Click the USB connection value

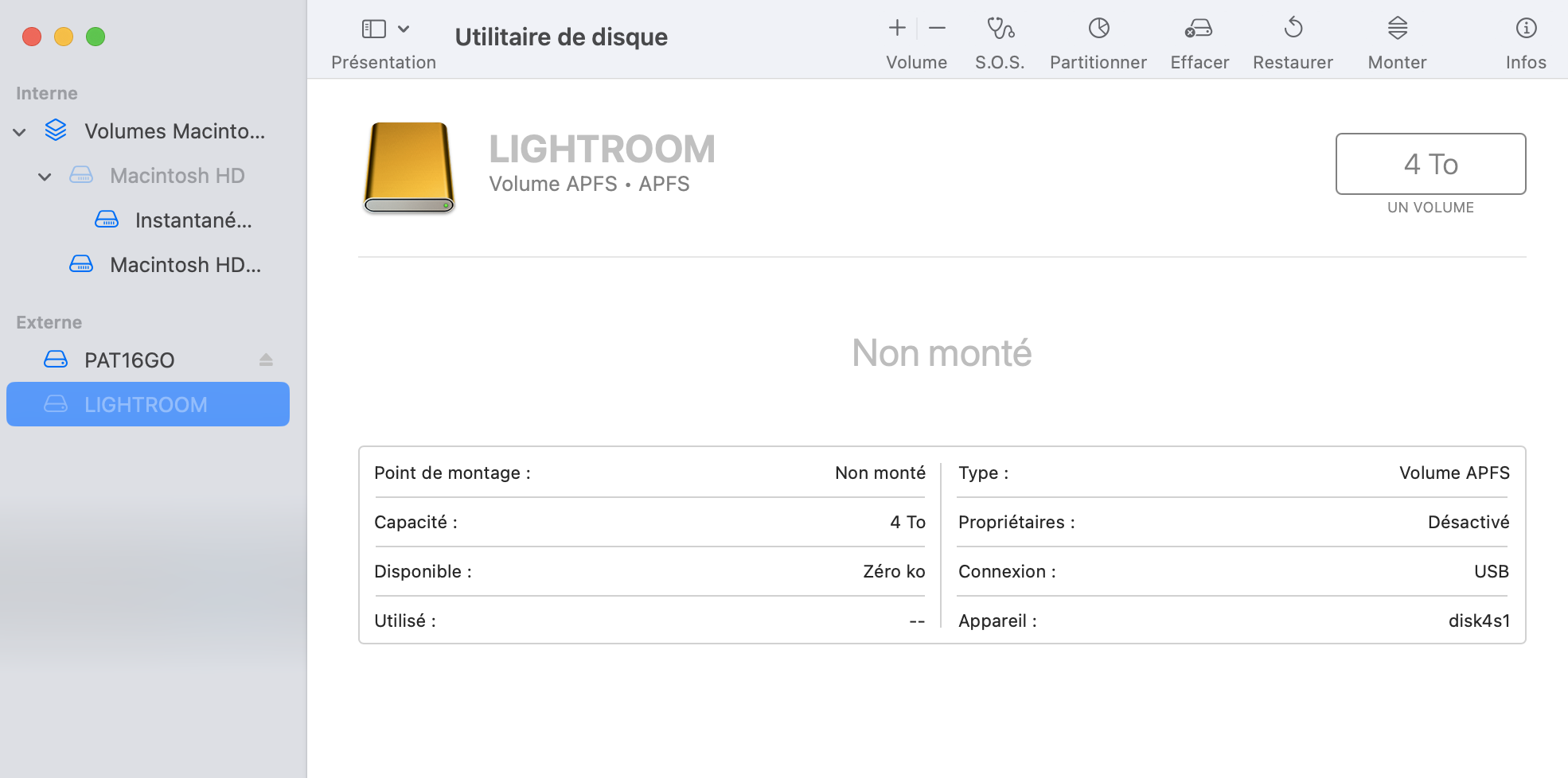(1492, 571)
